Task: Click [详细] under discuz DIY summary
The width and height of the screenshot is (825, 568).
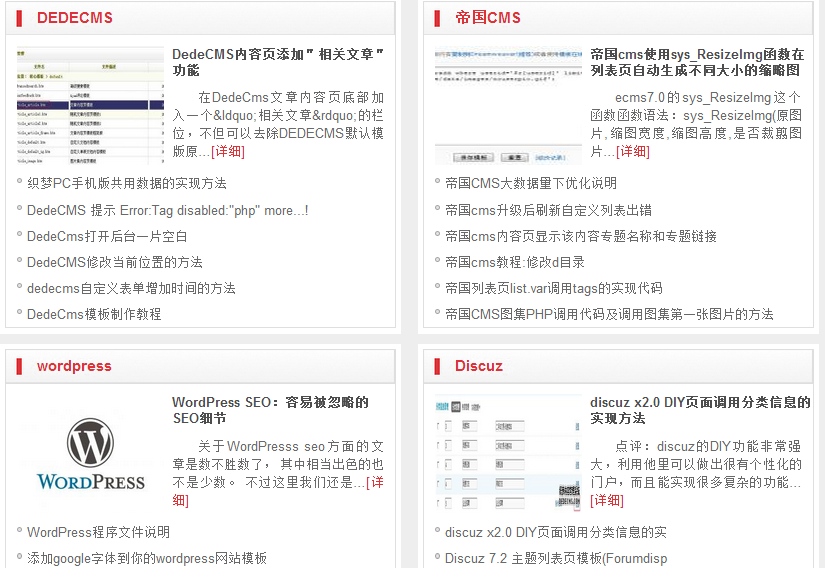Action: [x=607, y=500]
